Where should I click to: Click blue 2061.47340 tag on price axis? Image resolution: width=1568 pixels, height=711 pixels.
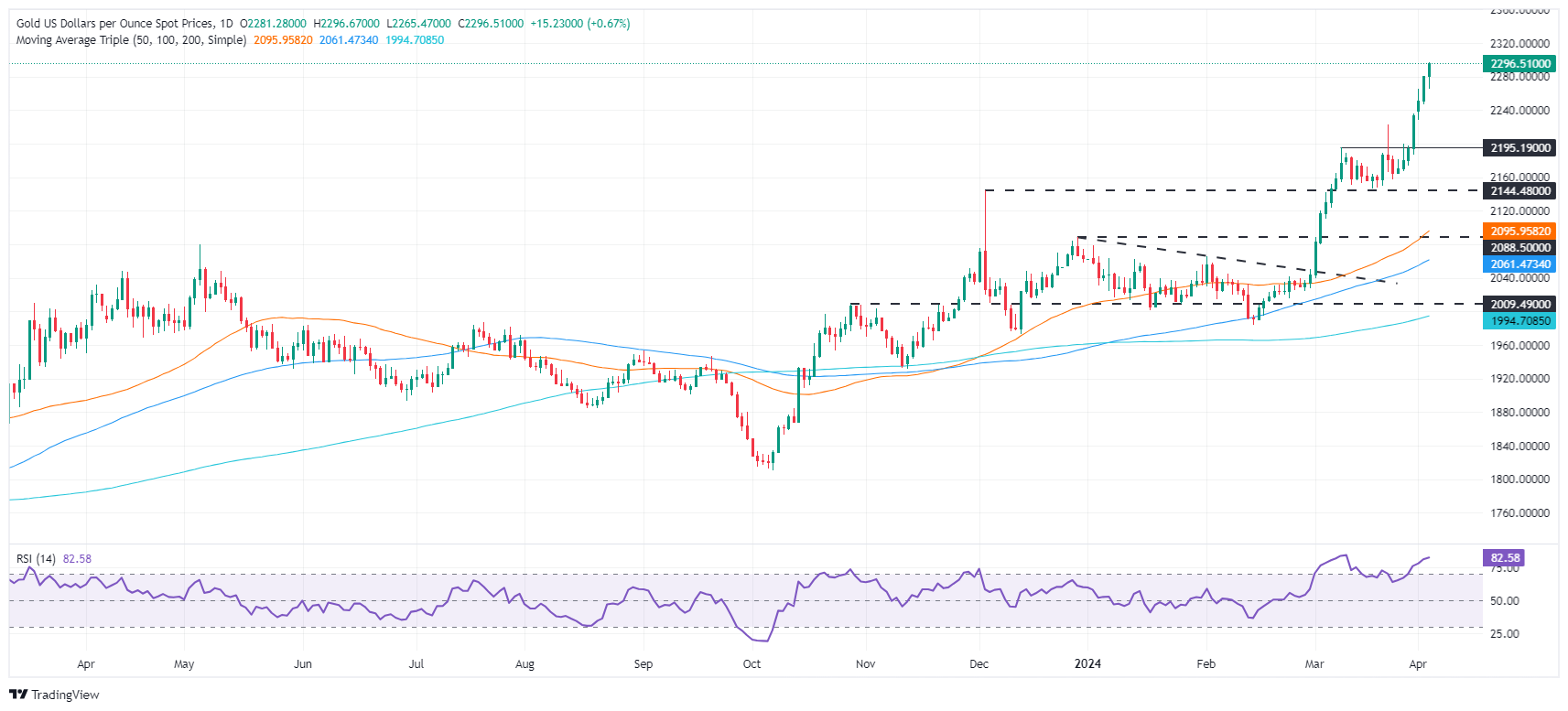[x=1519, y=264]
